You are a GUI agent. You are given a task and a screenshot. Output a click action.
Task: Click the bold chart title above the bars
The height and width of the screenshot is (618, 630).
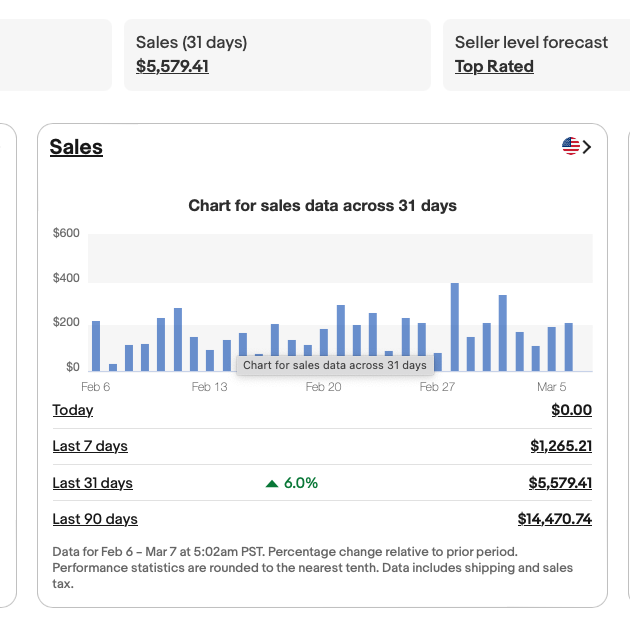pyautogui.click(x=322, y=206)
